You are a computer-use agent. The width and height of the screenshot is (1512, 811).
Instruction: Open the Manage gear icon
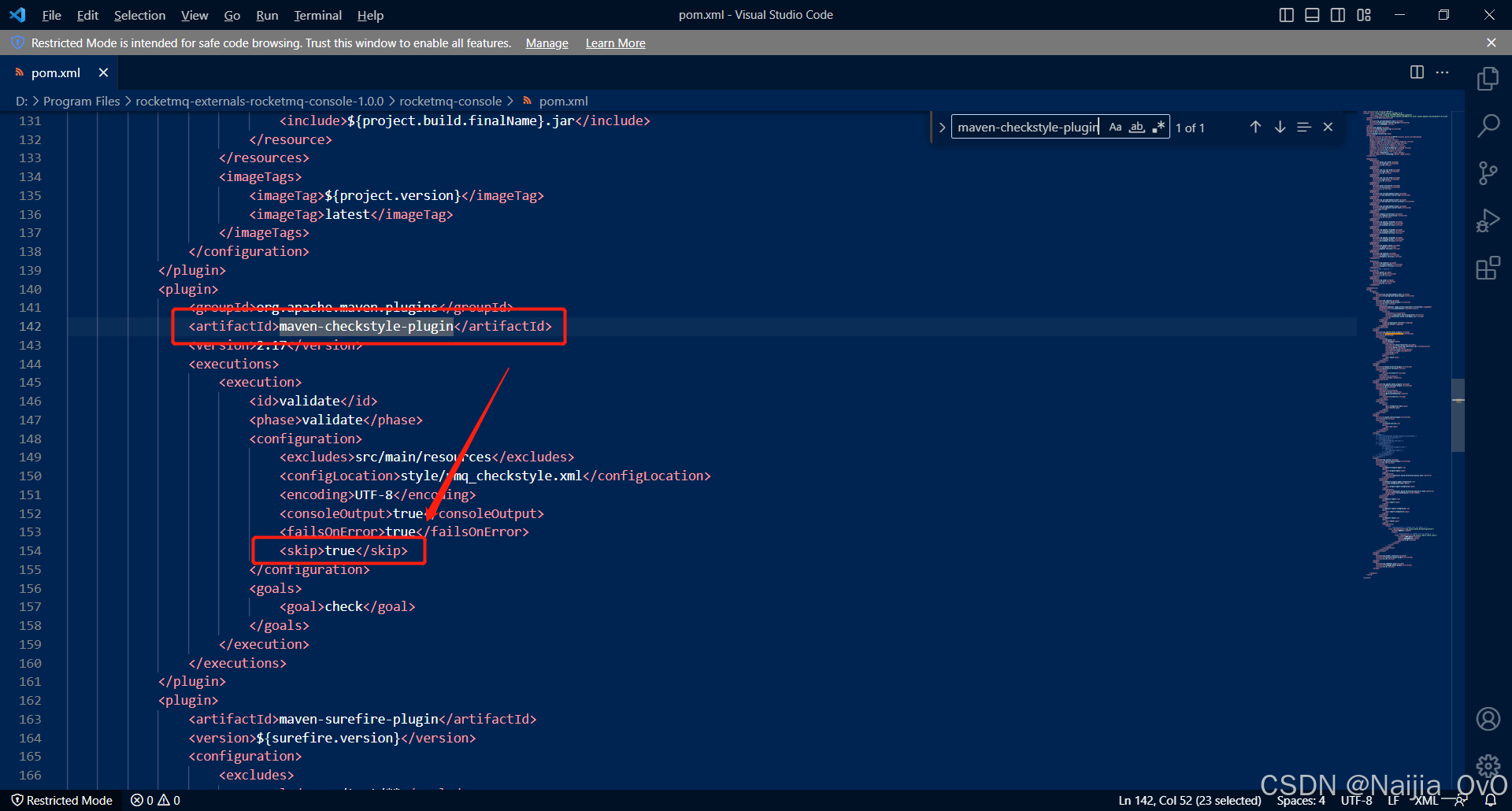[x=1488, y=765]
